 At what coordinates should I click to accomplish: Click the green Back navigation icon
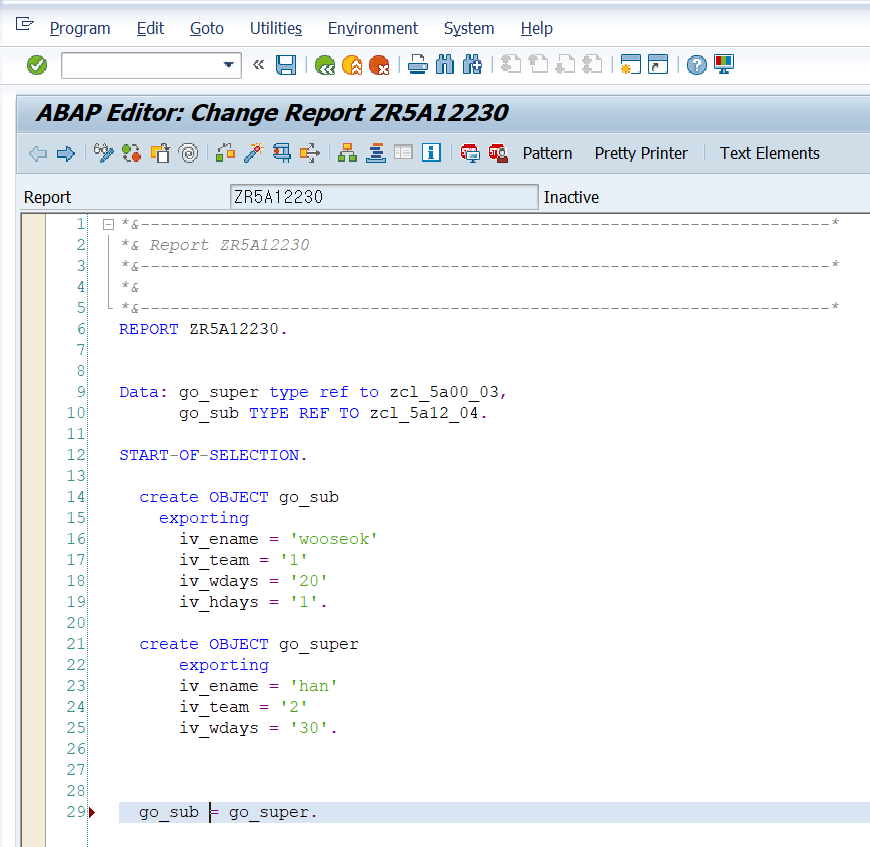(325, 65)
